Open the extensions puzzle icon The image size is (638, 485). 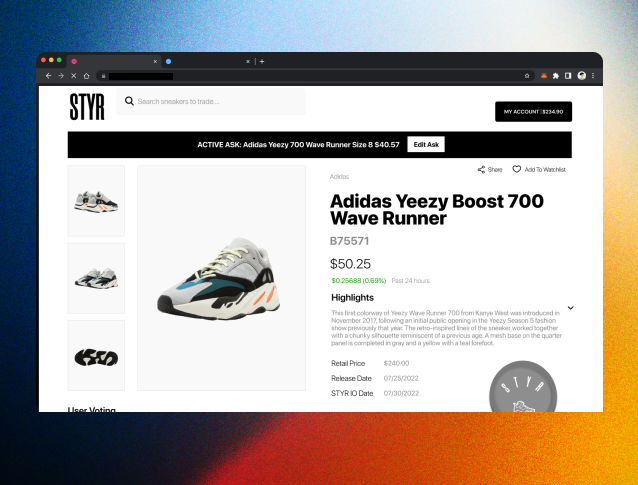[556, 76]
